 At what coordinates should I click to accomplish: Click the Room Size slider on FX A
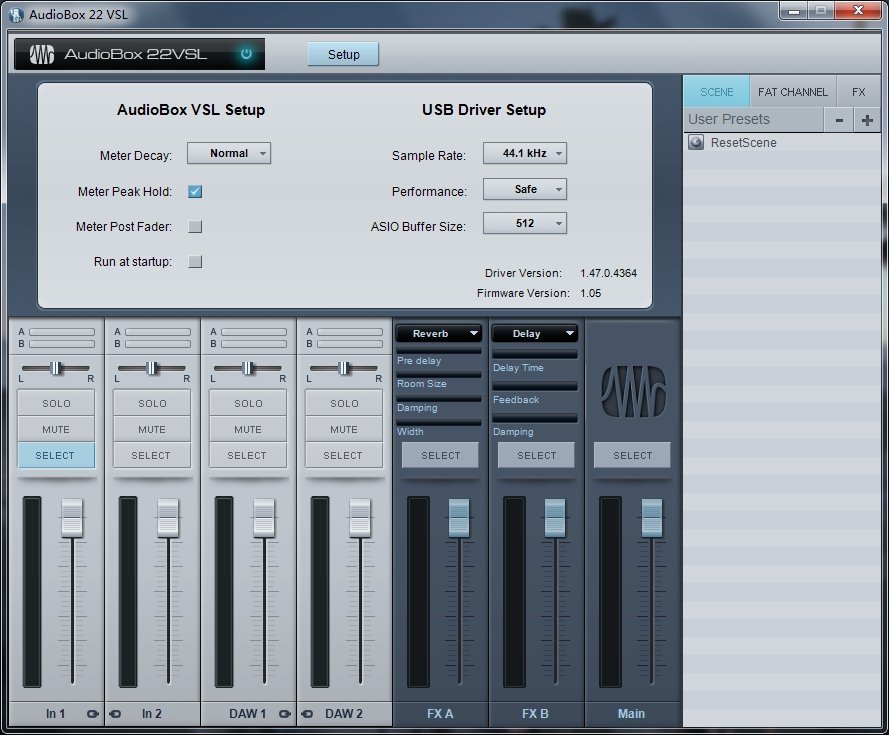tap(439, 375)
